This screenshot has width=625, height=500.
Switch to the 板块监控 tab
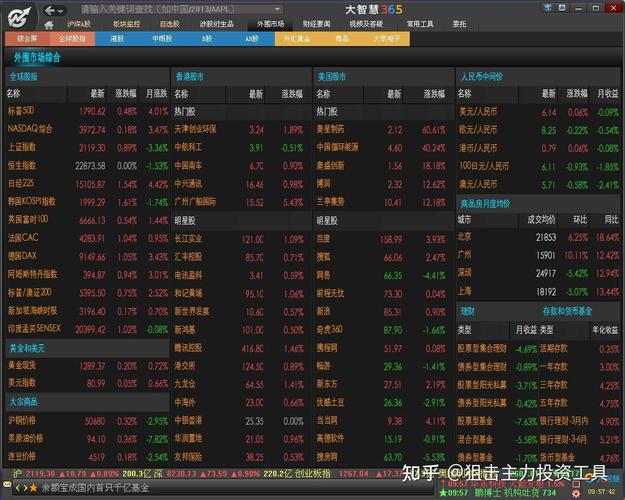tap(126, 23)
